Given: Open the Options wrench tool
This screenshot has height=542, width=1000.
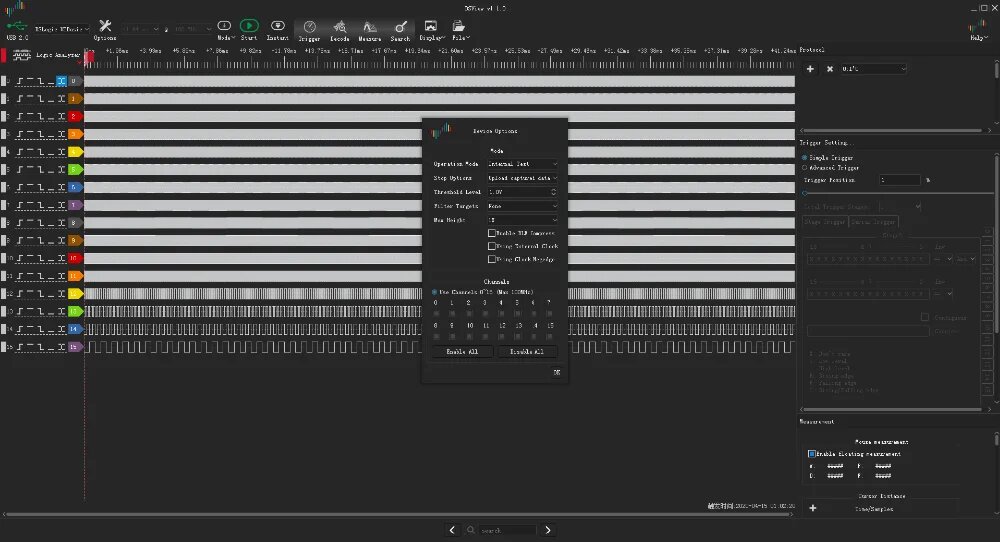Looking at the screenshot, I should pos(105,29).
